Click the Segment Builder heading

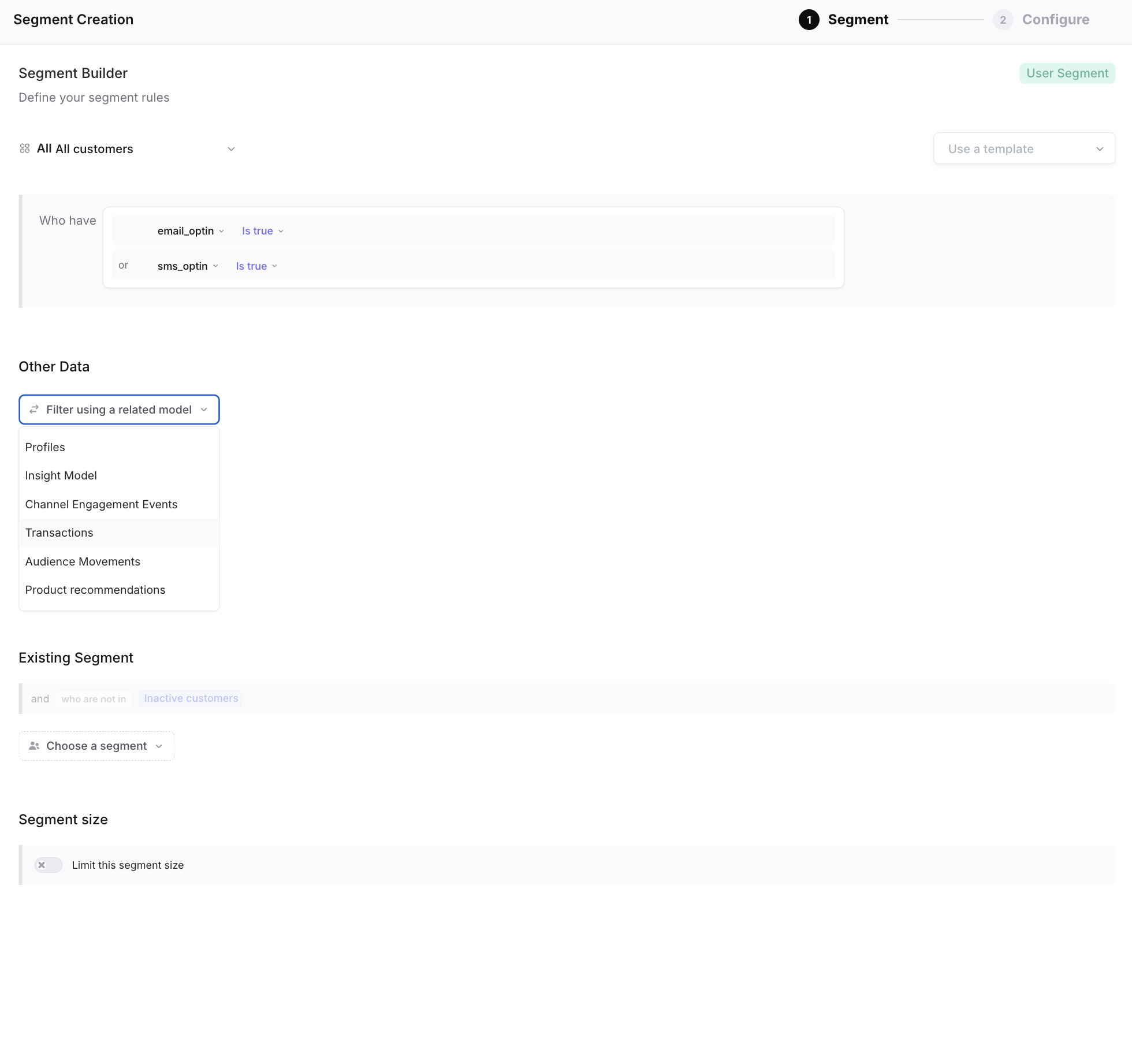point(73,73)
